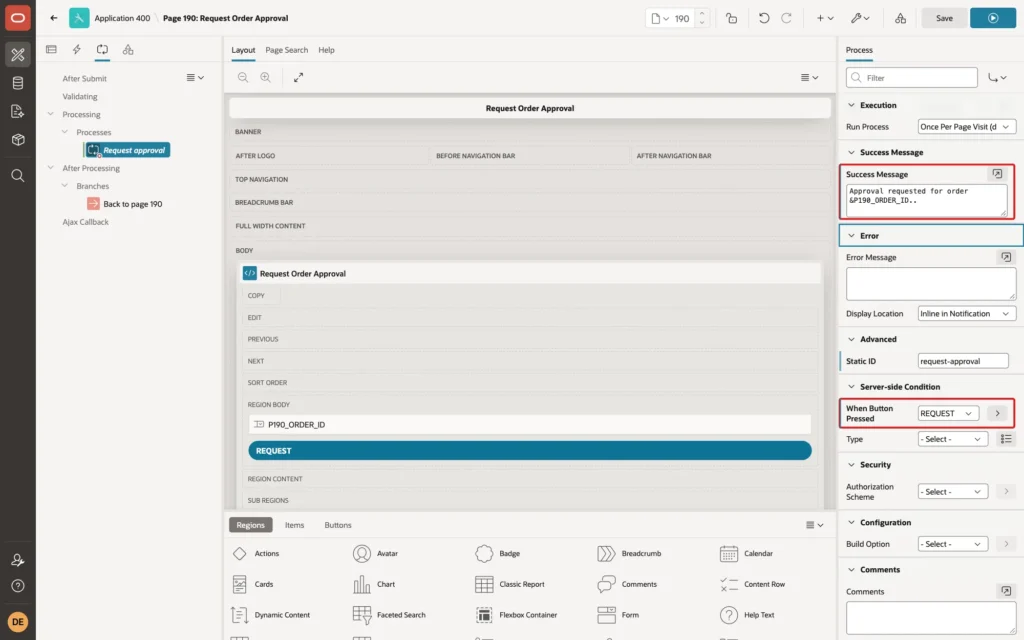Select the REQUEST button in layout
The height and width of the screenshot is (640, 1024).
530,451
